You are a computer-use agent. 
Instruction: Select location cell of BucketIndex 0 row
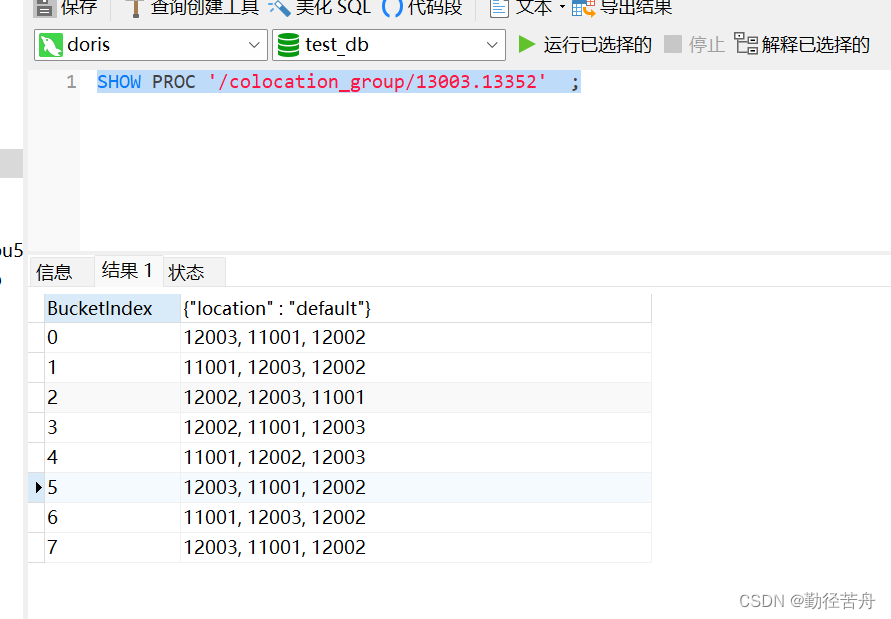click(416, 338)
